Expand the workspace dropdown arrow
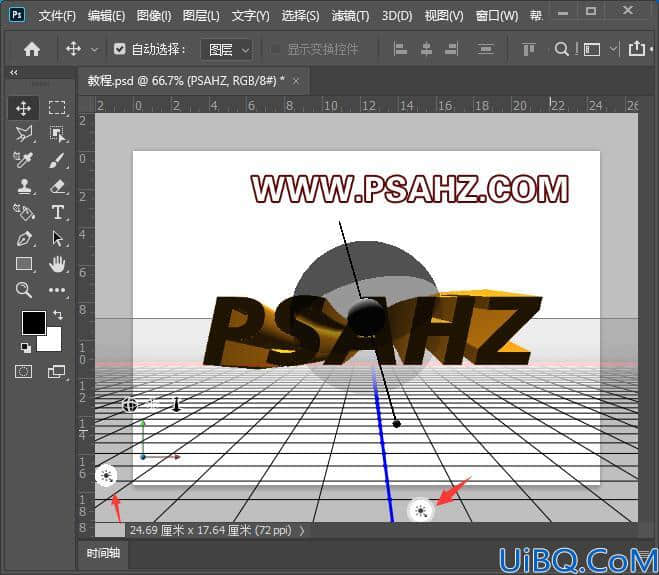659x575 pixels. click(x=613, y=50)
